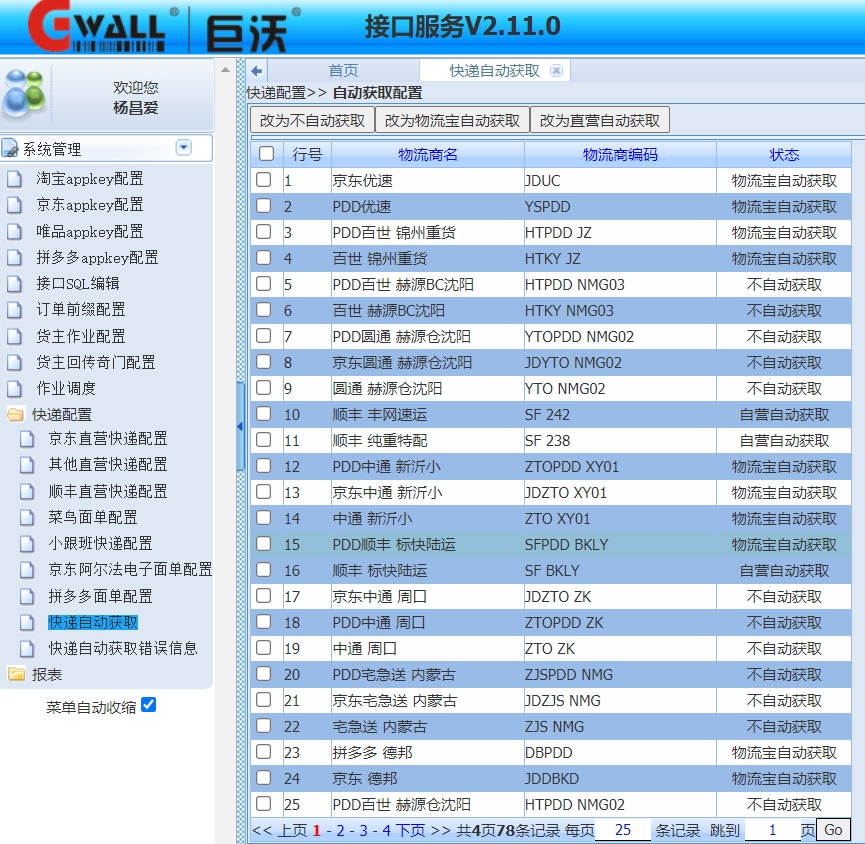Click the page icon next to 作业调度

pos(14,388)
